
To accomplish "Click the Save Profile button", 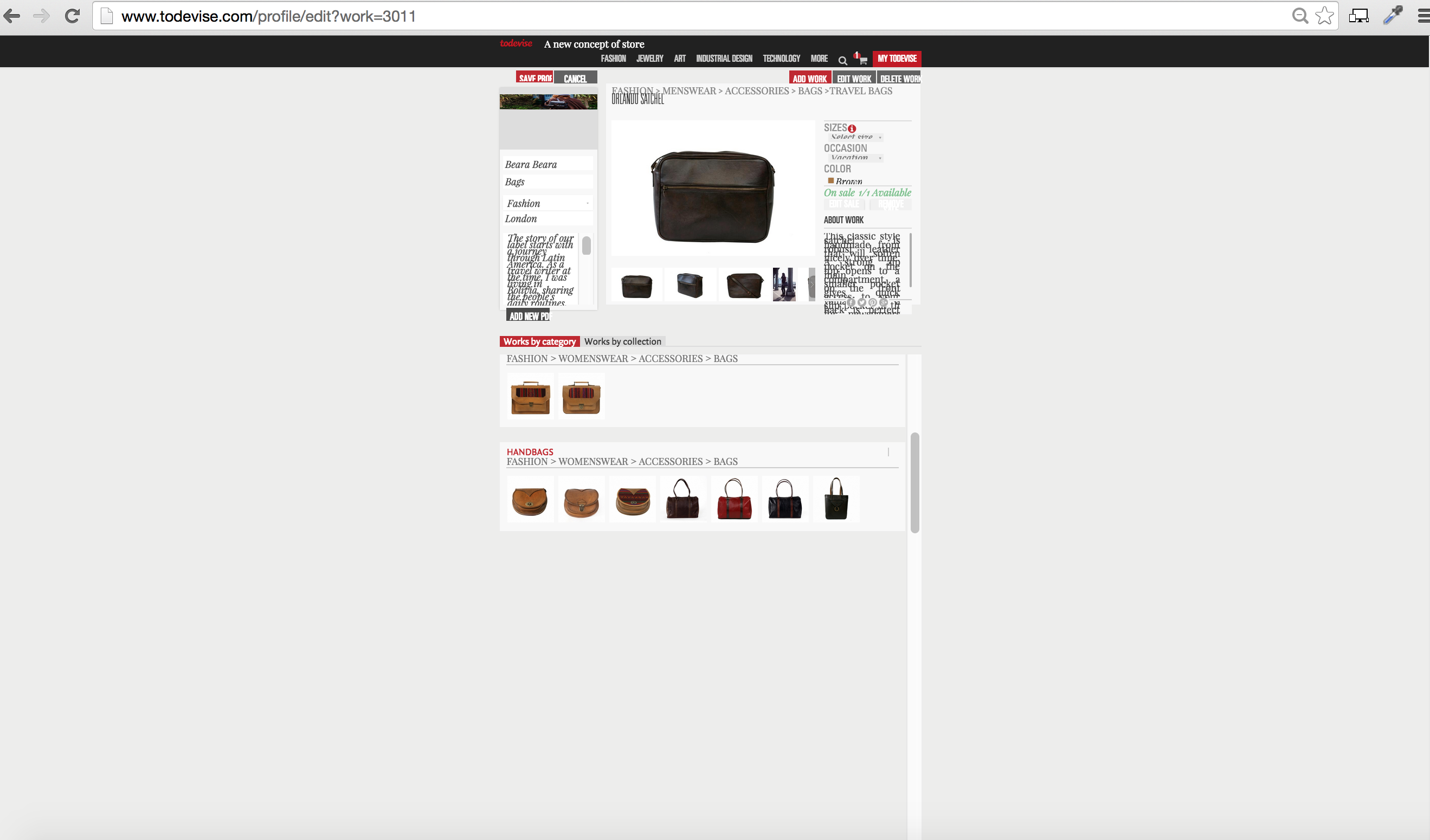I will coord(534,77).
